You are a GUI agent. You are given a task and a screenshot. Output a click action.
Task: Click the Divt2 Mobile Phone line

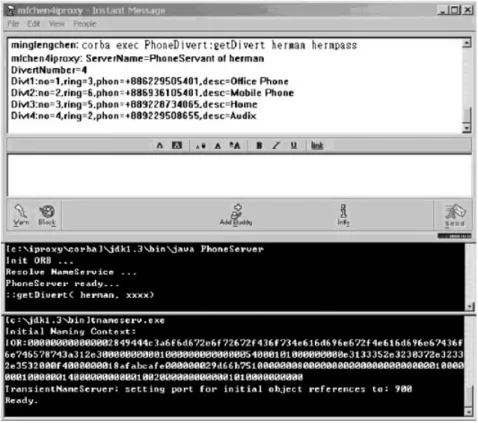152,93
